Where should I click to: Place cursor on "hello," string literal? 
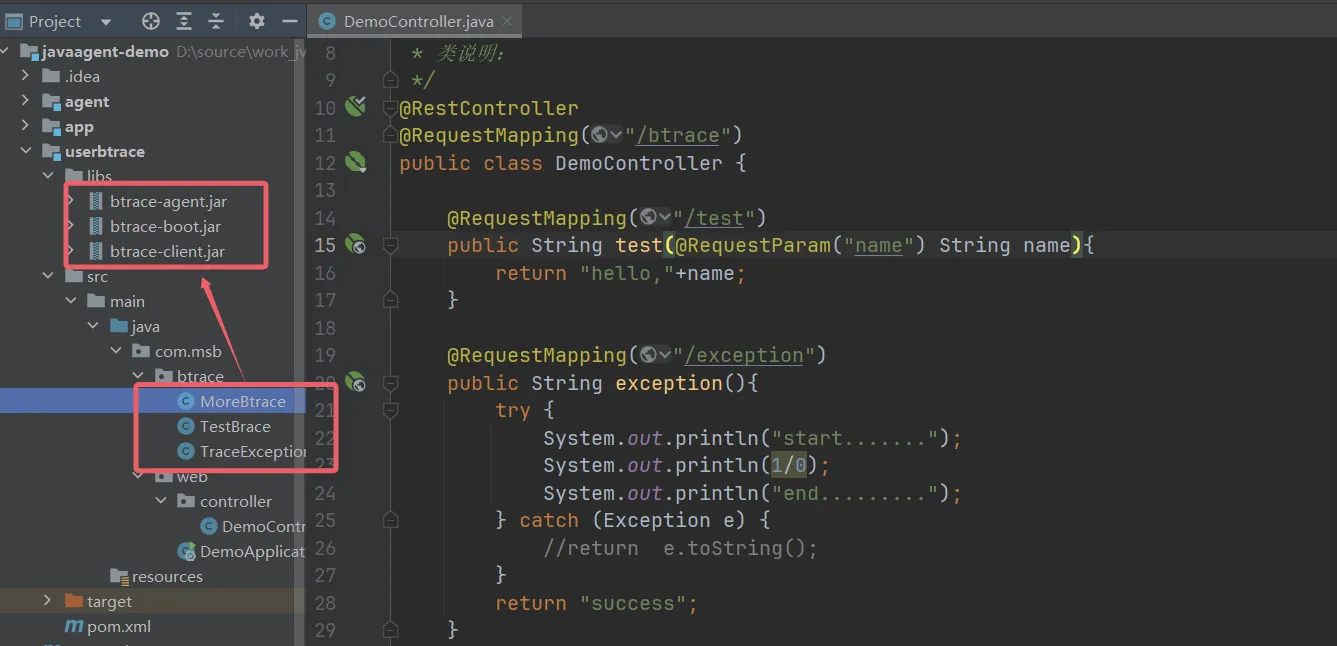[627, 273]
